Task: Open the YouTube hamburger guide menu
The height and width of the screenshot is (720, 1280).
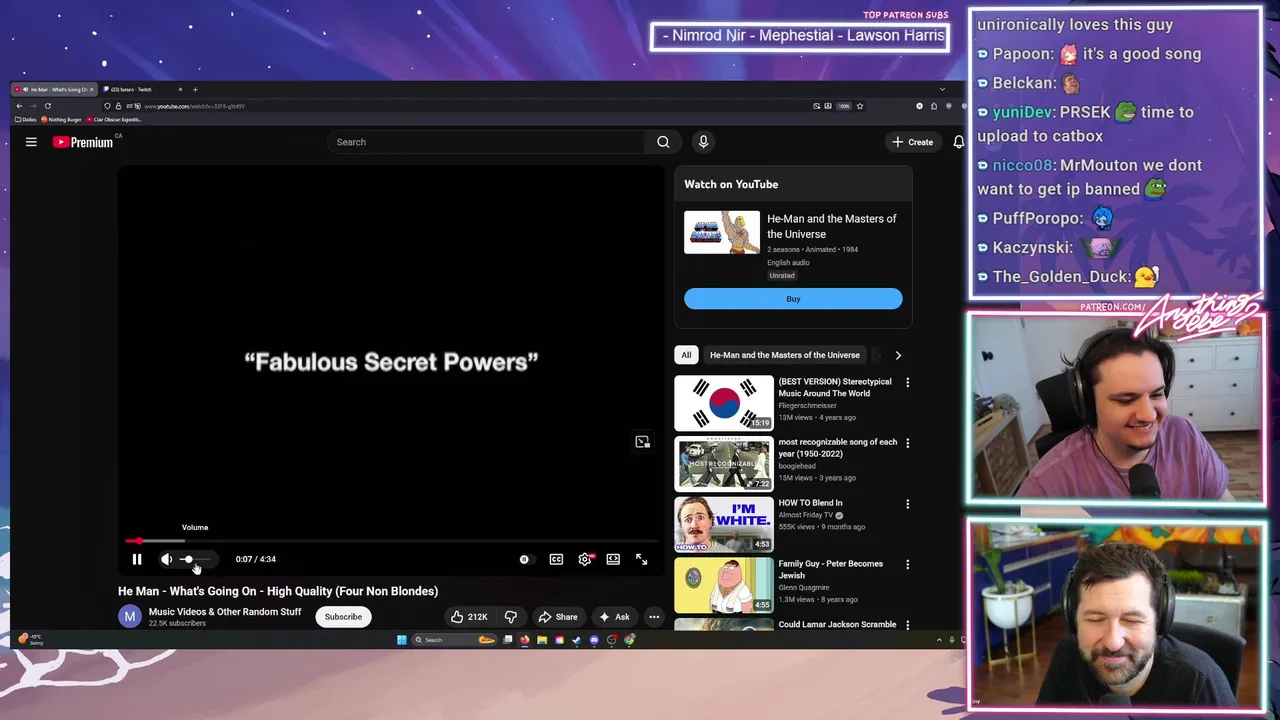Action: pyautogui.click(x=31, y=142)
